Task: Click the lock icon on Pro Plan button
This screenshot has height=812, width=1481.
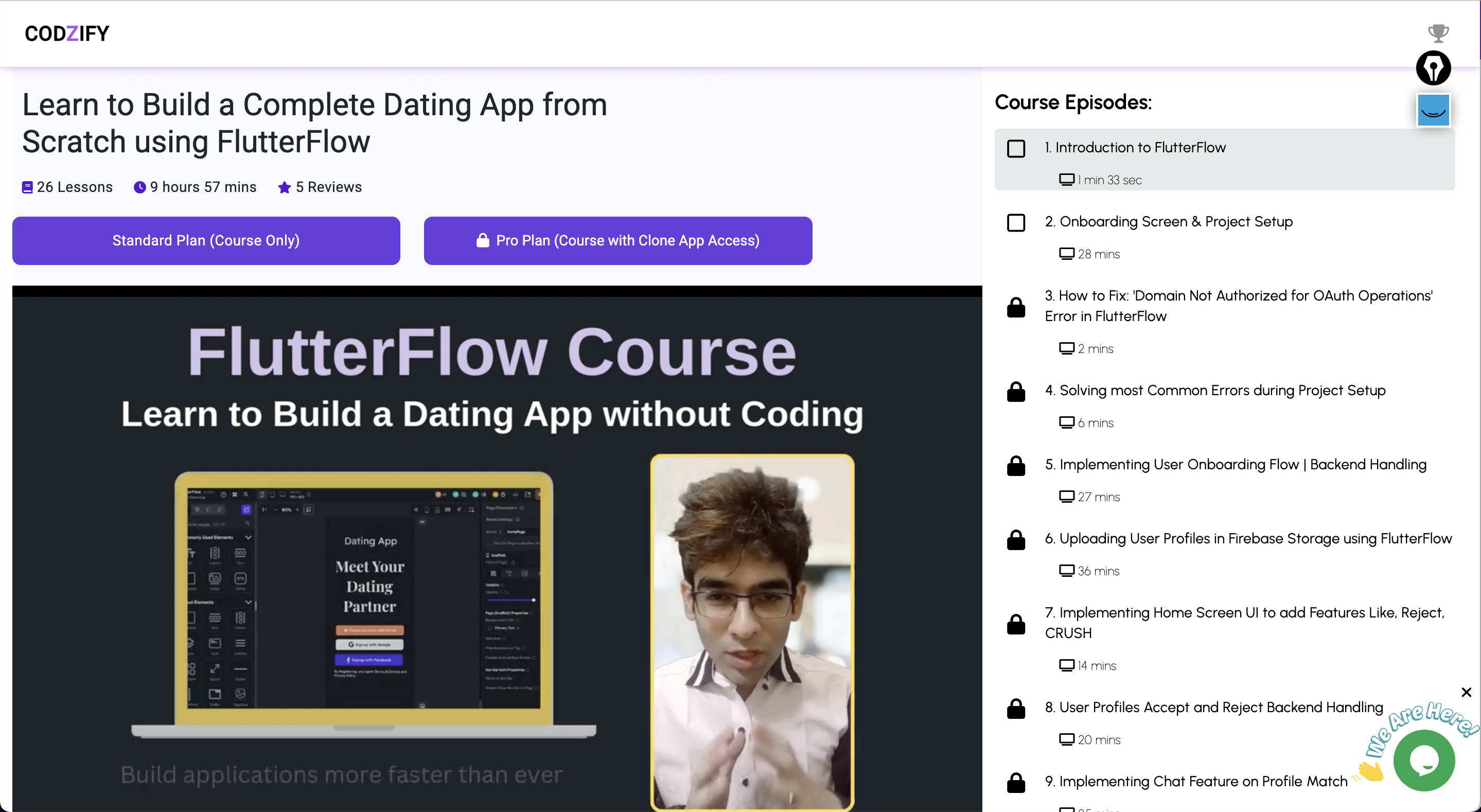Action: point(482,240)
